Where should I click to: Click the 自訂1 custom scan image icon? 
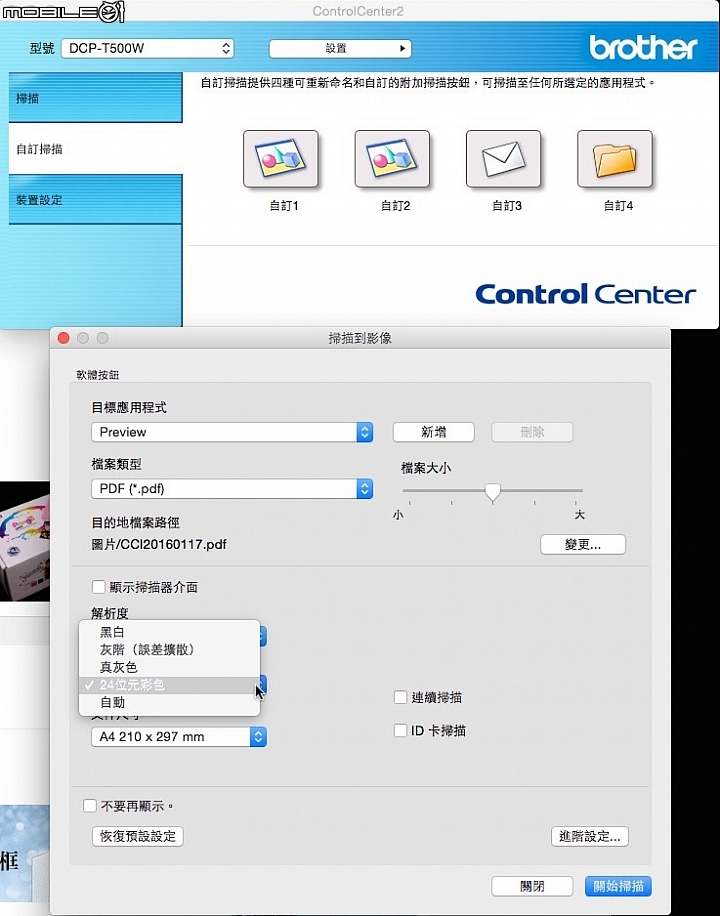pyautogui.click(x=281, y=159)
